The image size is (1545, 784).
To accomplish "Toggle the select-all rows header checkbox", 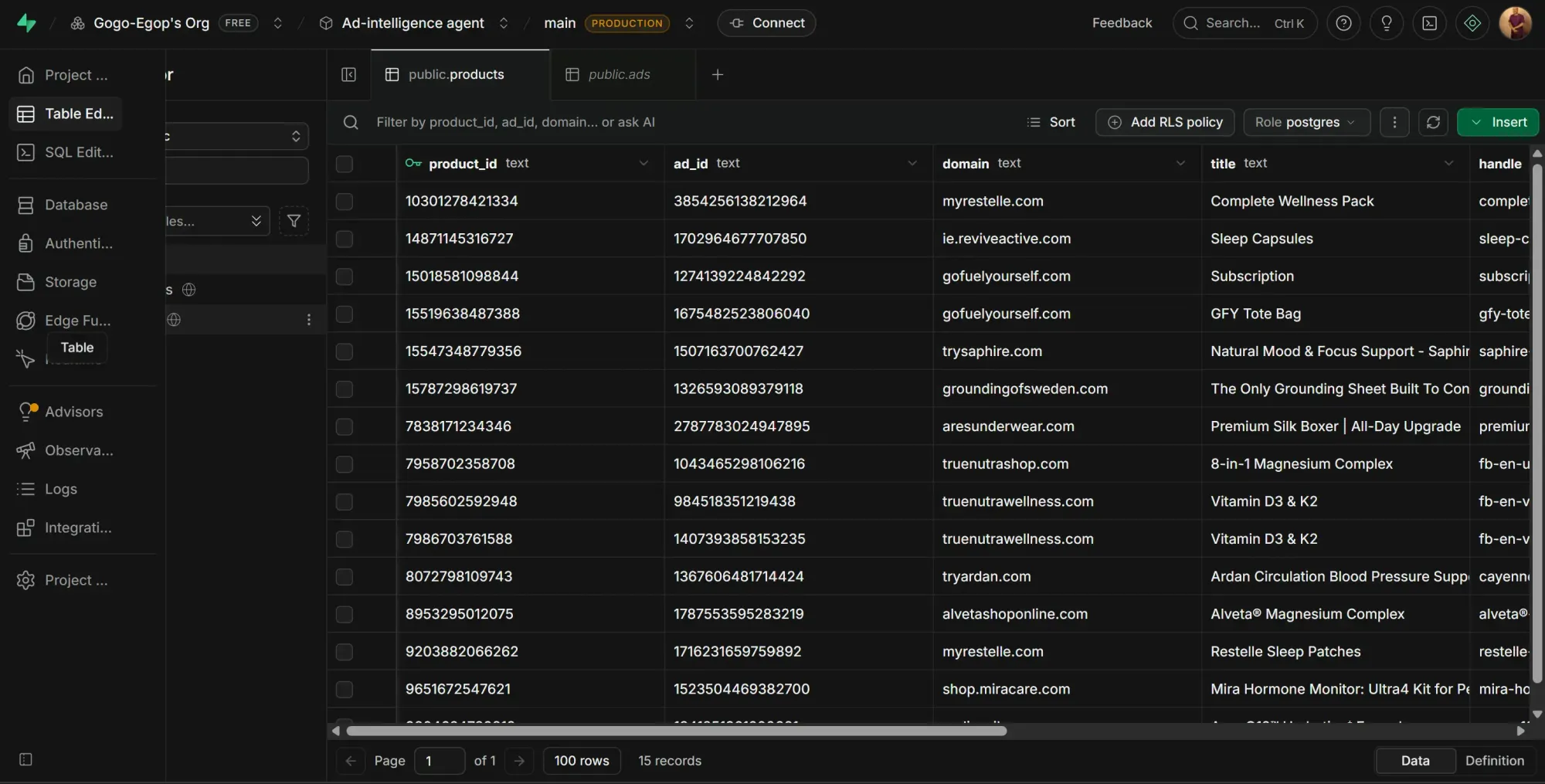I will (x=345, y=164).
